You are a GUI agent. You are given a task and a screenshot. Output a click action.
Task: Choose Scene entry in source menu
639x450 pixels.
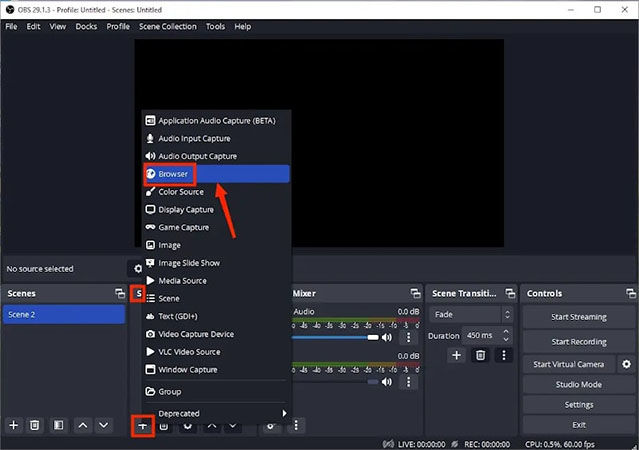[216, 298]
